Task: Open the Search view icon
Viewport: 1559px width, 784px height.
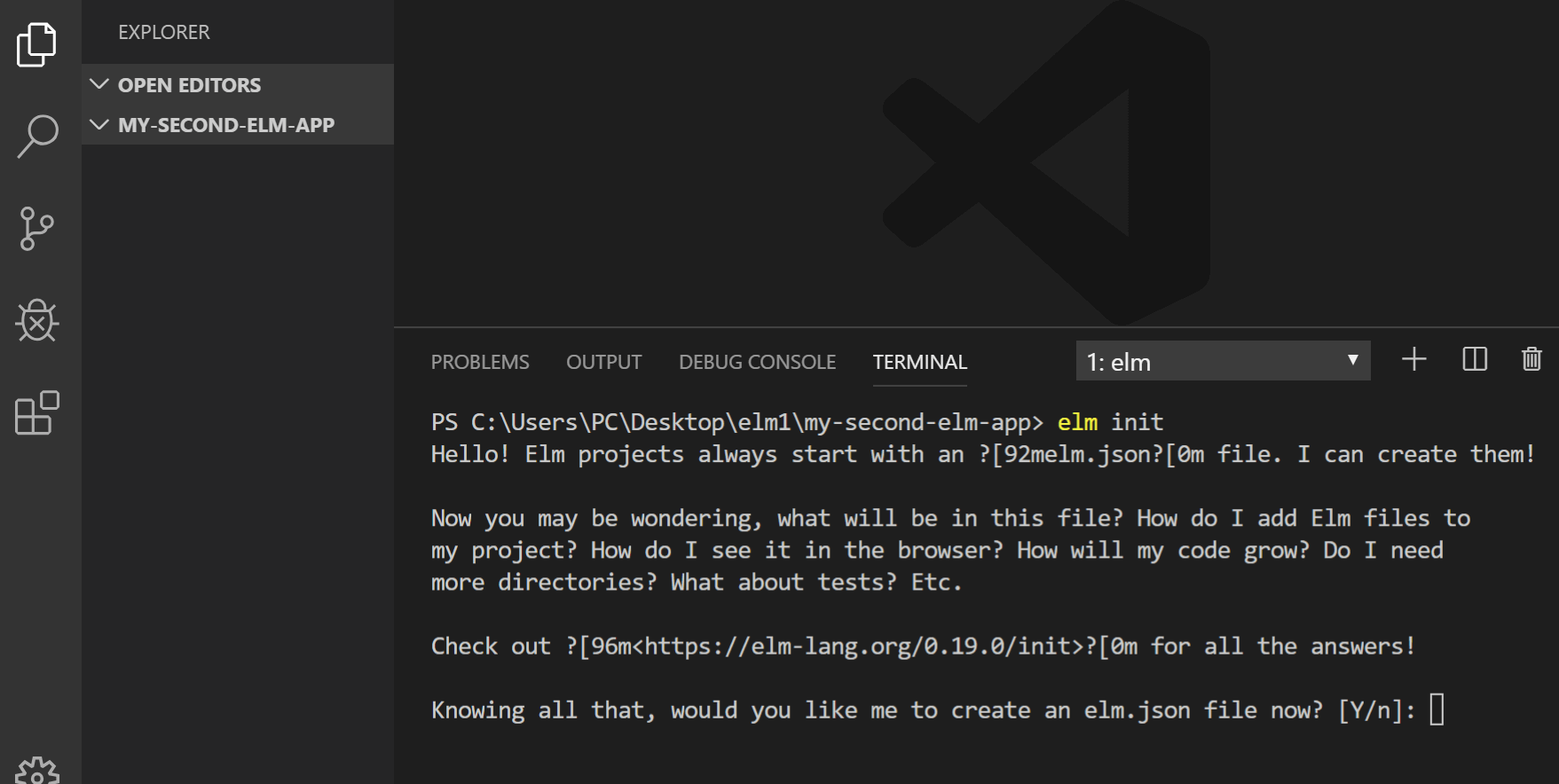Action: click(37, 137)
